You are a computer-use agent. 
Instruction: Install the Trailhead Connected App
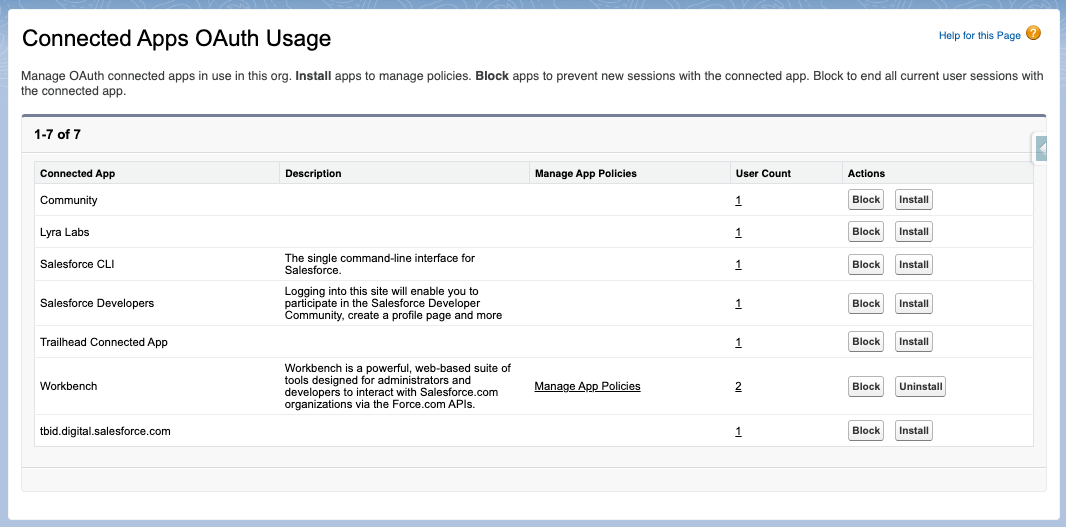(x=914, y=341)
